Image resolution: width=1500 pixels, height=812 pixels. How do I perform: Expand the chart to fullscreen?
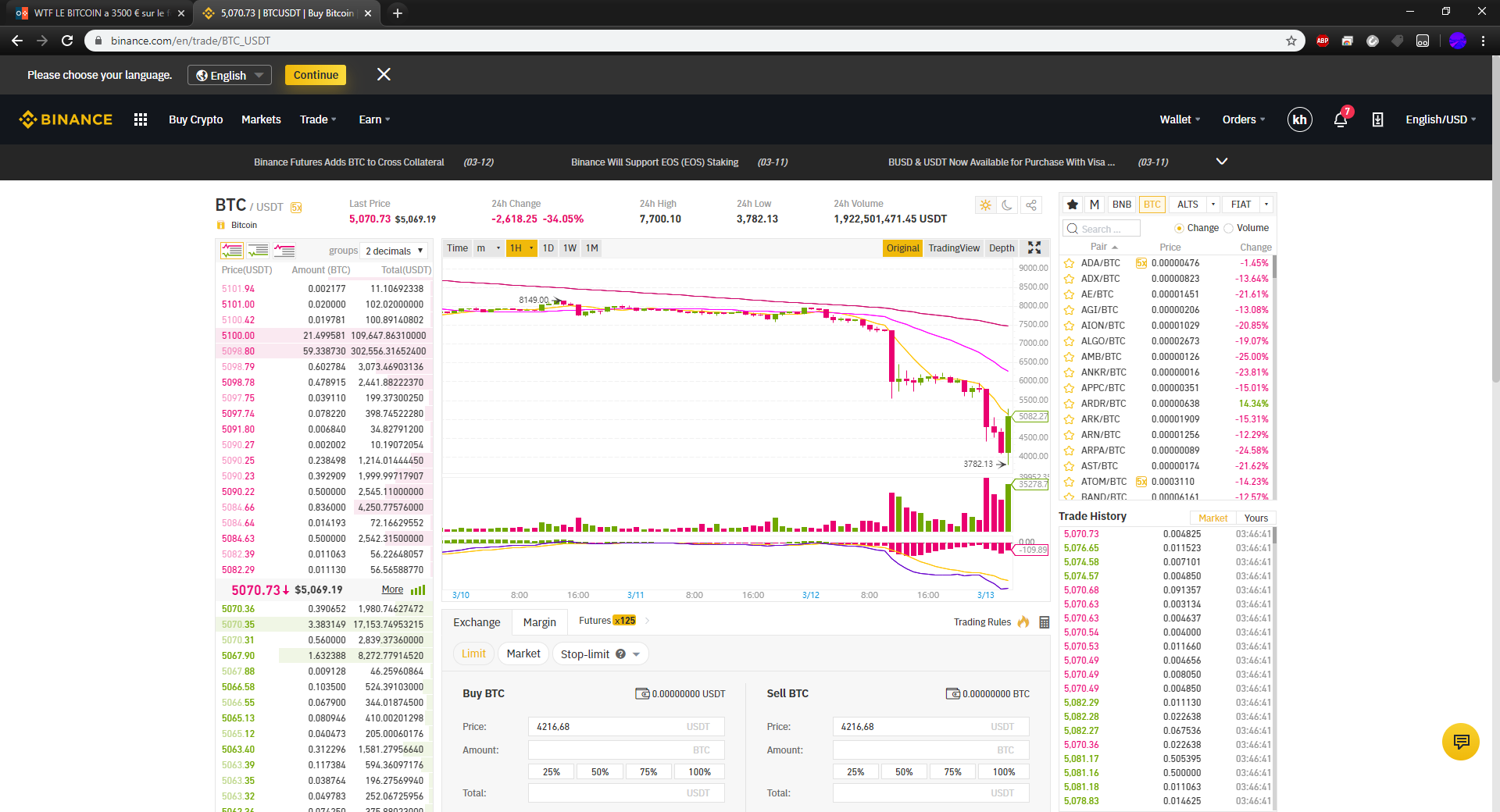1034,248
